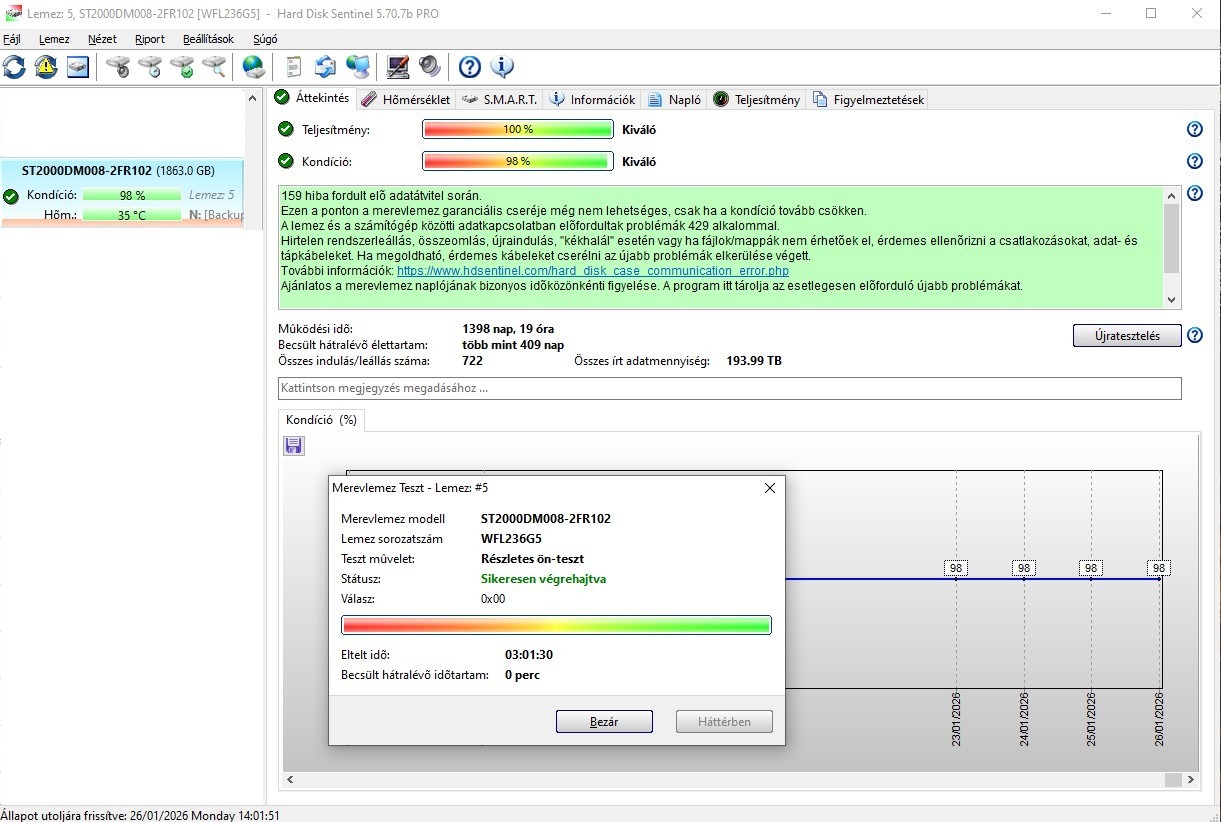Open the hdsentinel.com communication error link

[592, 271]
